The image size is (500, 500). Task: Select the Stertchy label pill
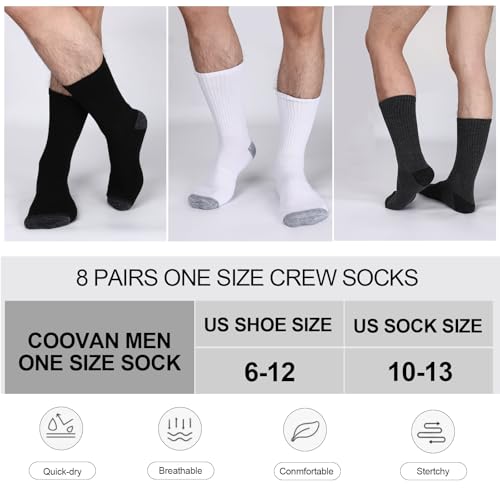coord(433,471)
